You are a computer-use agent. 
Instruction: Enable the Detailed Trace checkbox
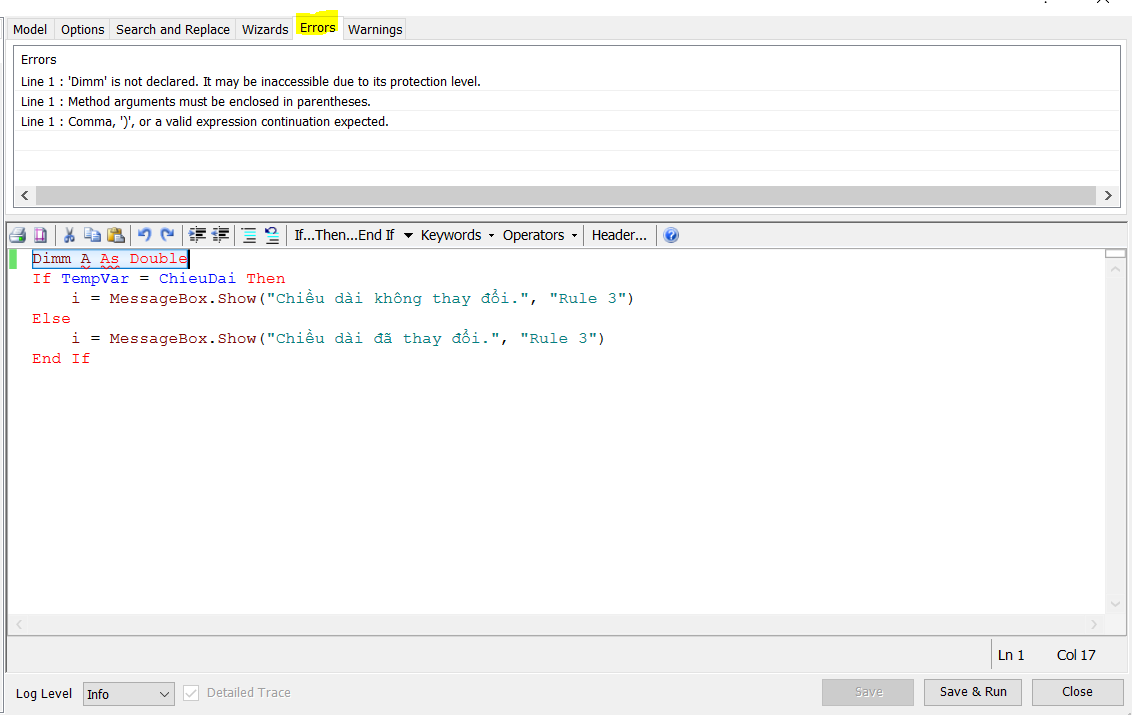coord(190,692)
